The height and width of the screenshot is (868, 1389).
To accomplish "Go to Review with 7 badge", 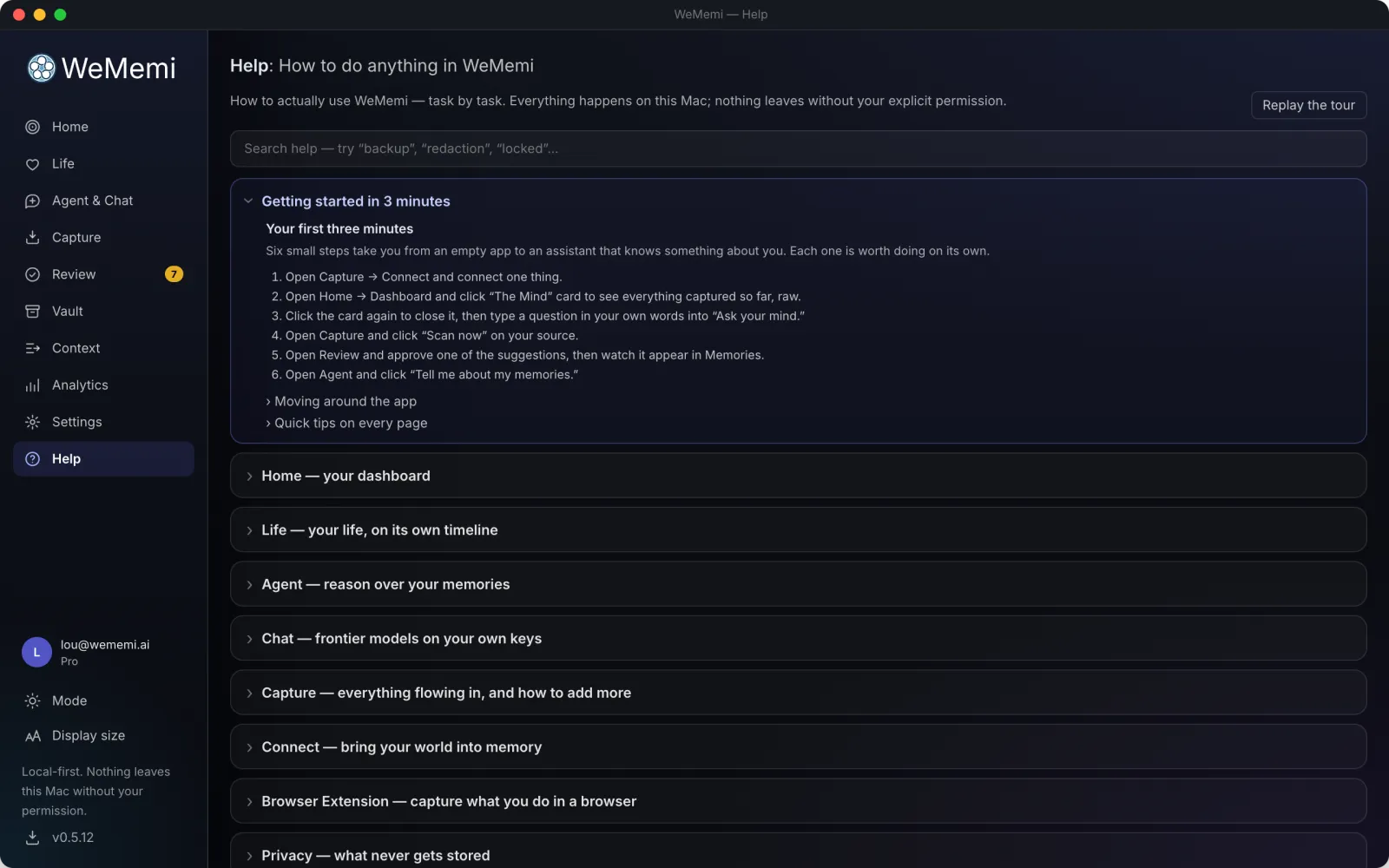I will [103, 274].
